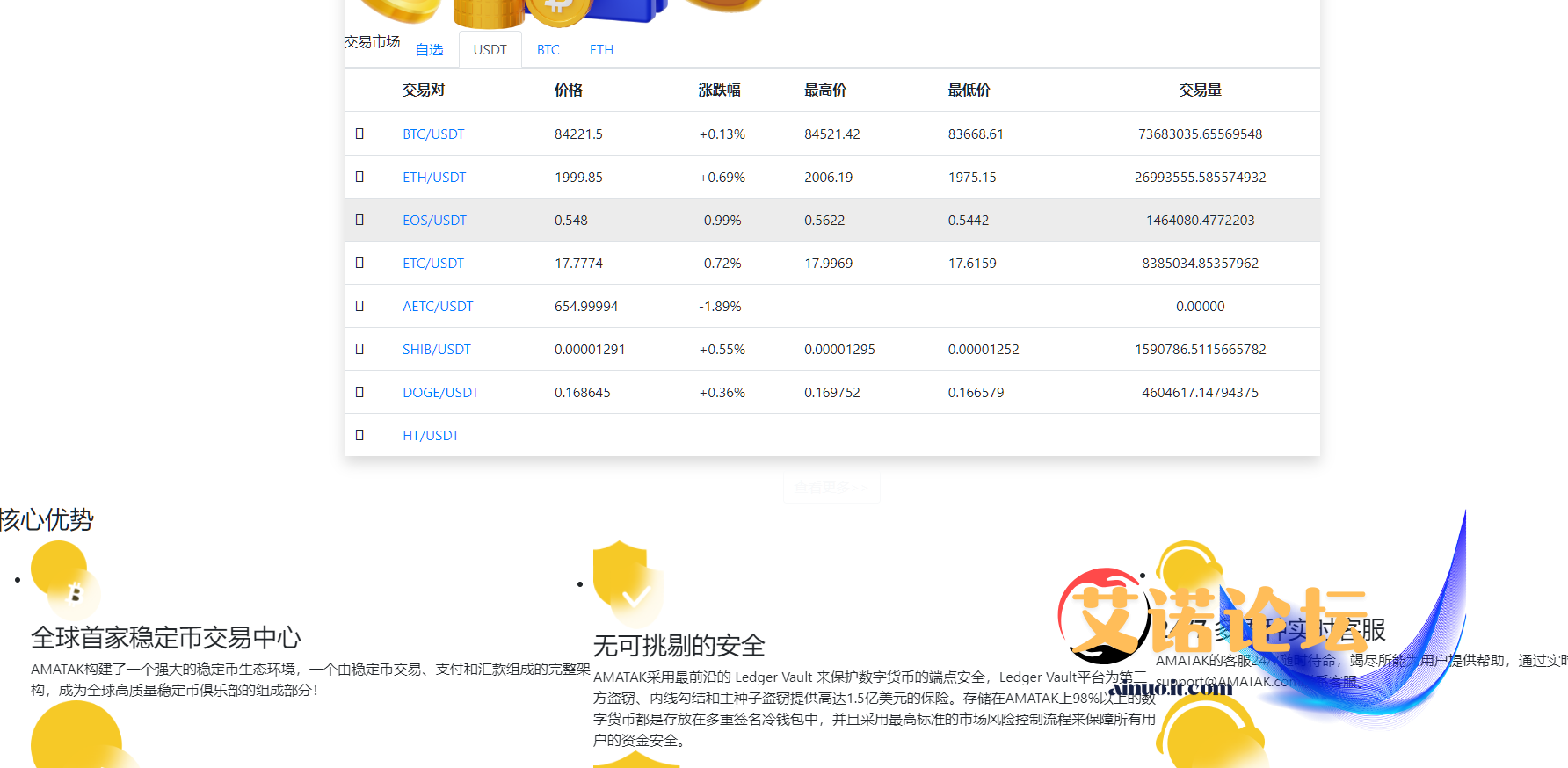
Task: Open the BTC market tab
Action: (x=548, y=50)
